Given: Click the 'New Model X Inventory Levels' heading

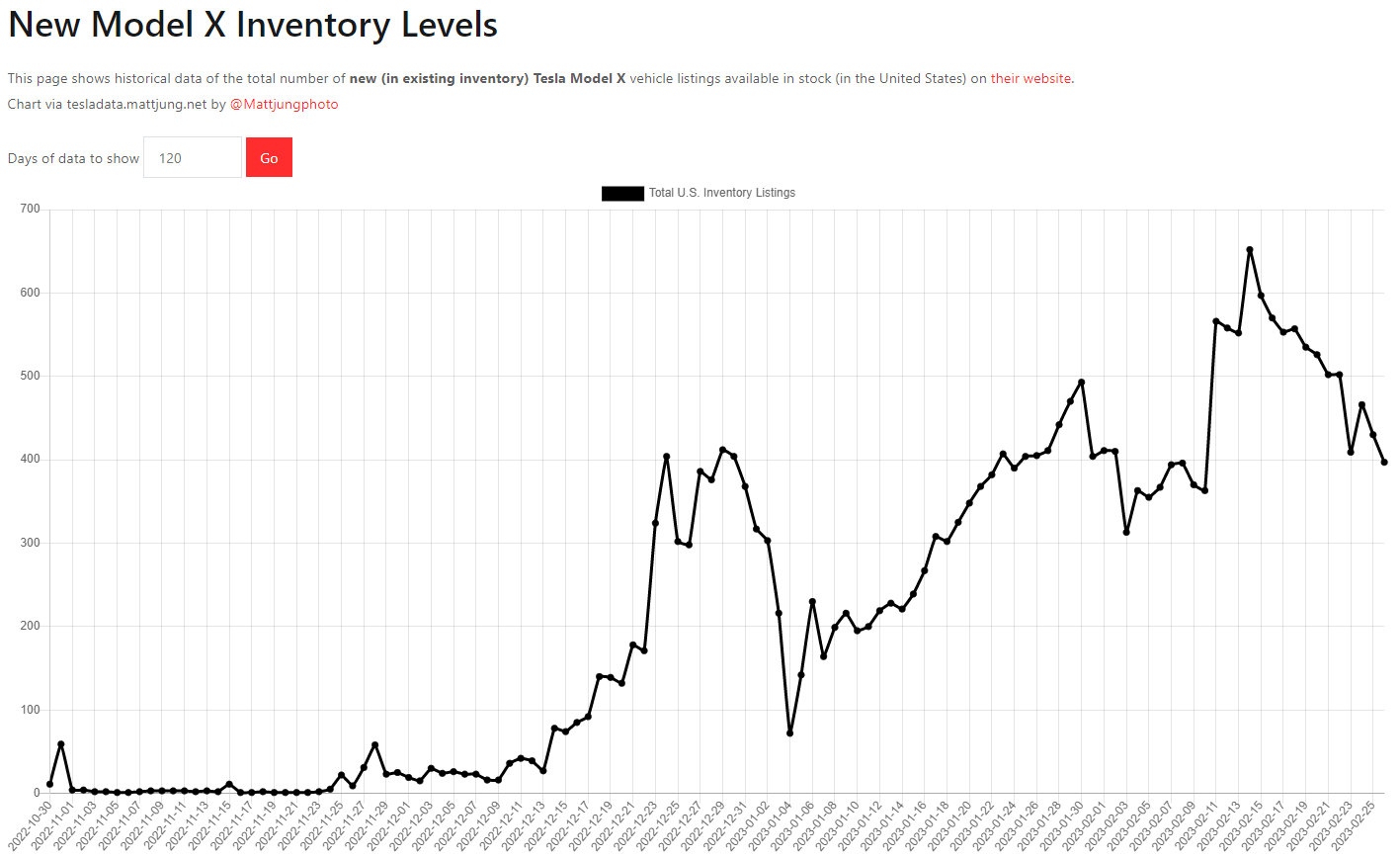Looking at the screenshot, I should pos(253,25).
